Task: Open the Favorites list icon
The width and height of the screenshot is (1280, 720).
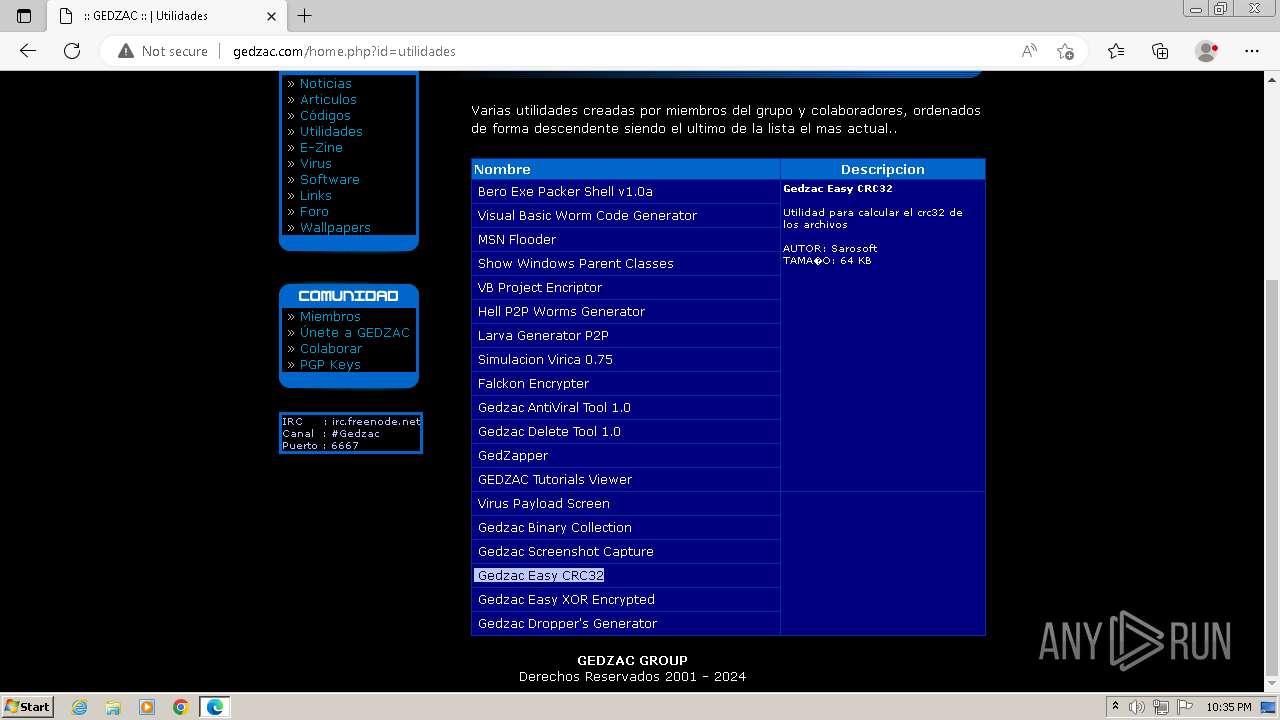Action: [x=1116, y=51]
